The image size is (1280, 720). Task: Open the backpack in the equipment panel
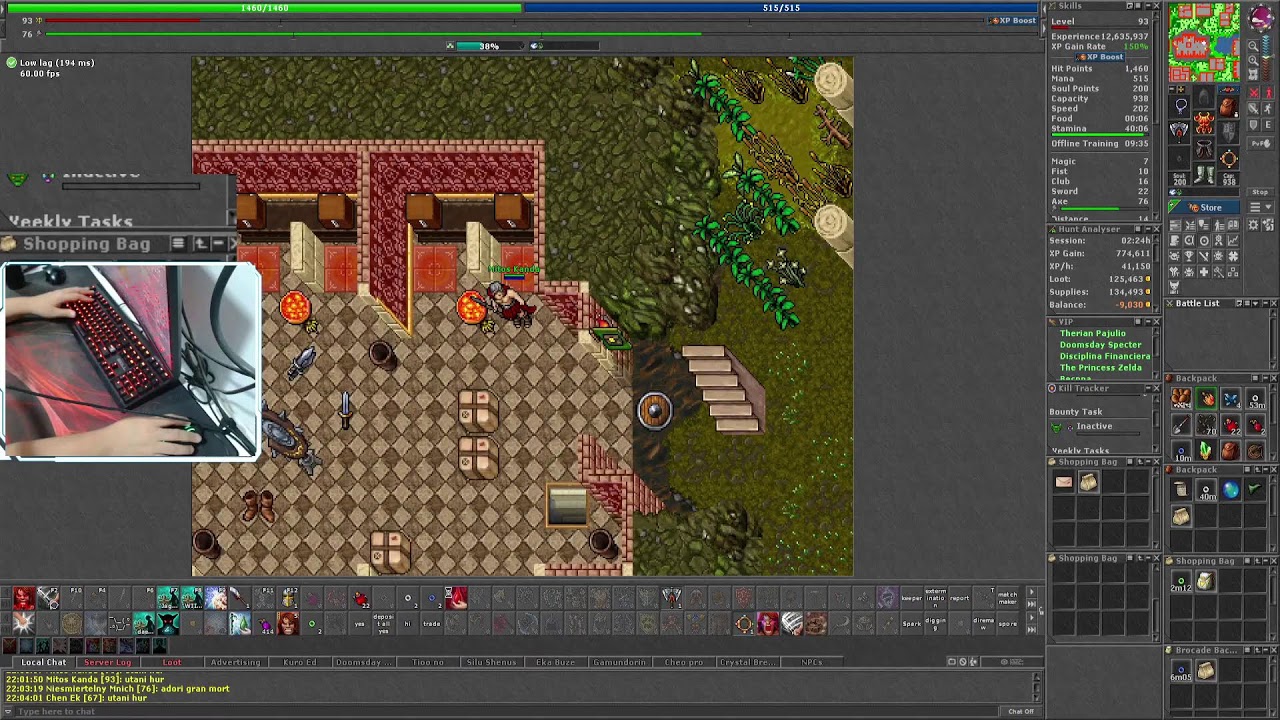coord(1228,106)
